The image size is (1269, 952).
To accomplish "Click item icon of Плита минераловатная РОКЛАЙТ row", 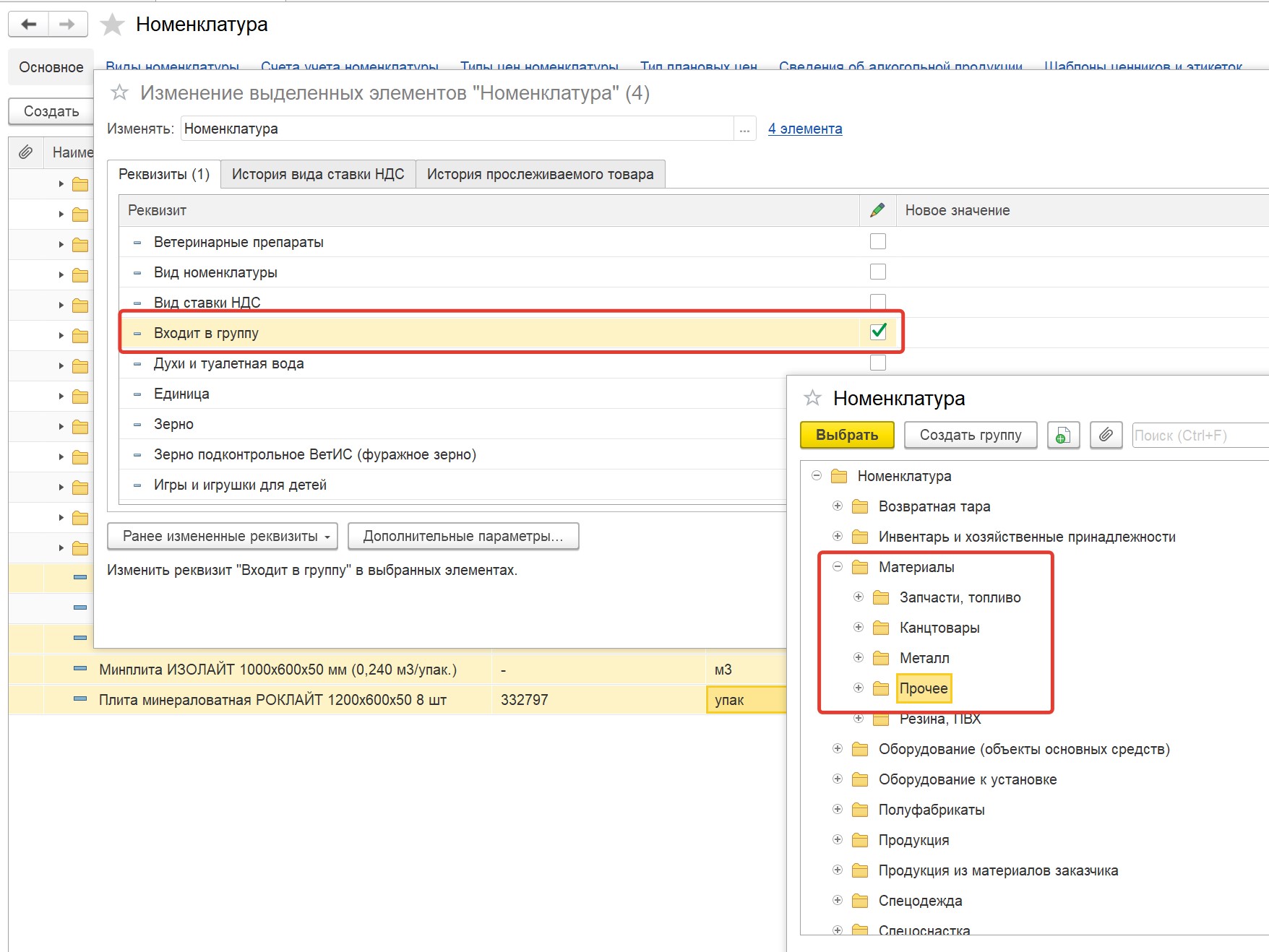I will coord(80,699).
